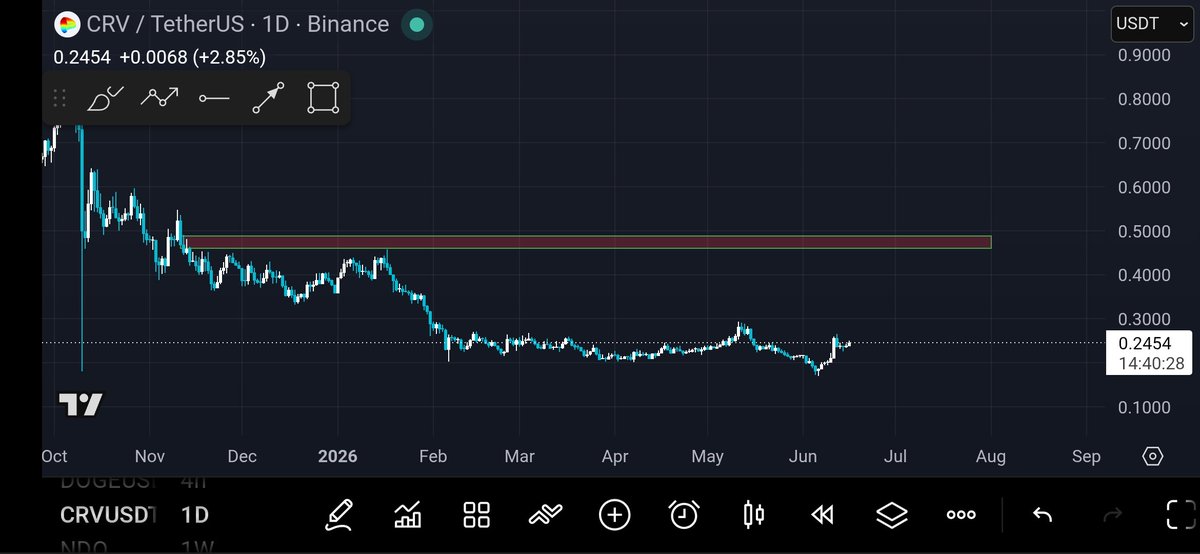Image resolution: width=1200 pixels, height=554 pixels.
Task: Open chart axis settings gear icon
Action: pyautogui.click(x=1152, y=457)
